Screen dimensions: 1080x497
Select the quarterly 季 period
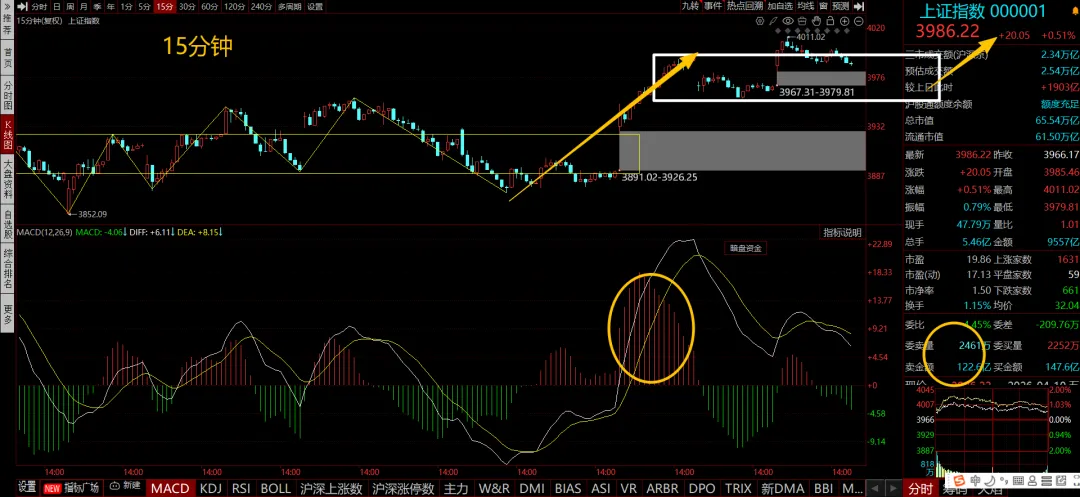(97, 6)
